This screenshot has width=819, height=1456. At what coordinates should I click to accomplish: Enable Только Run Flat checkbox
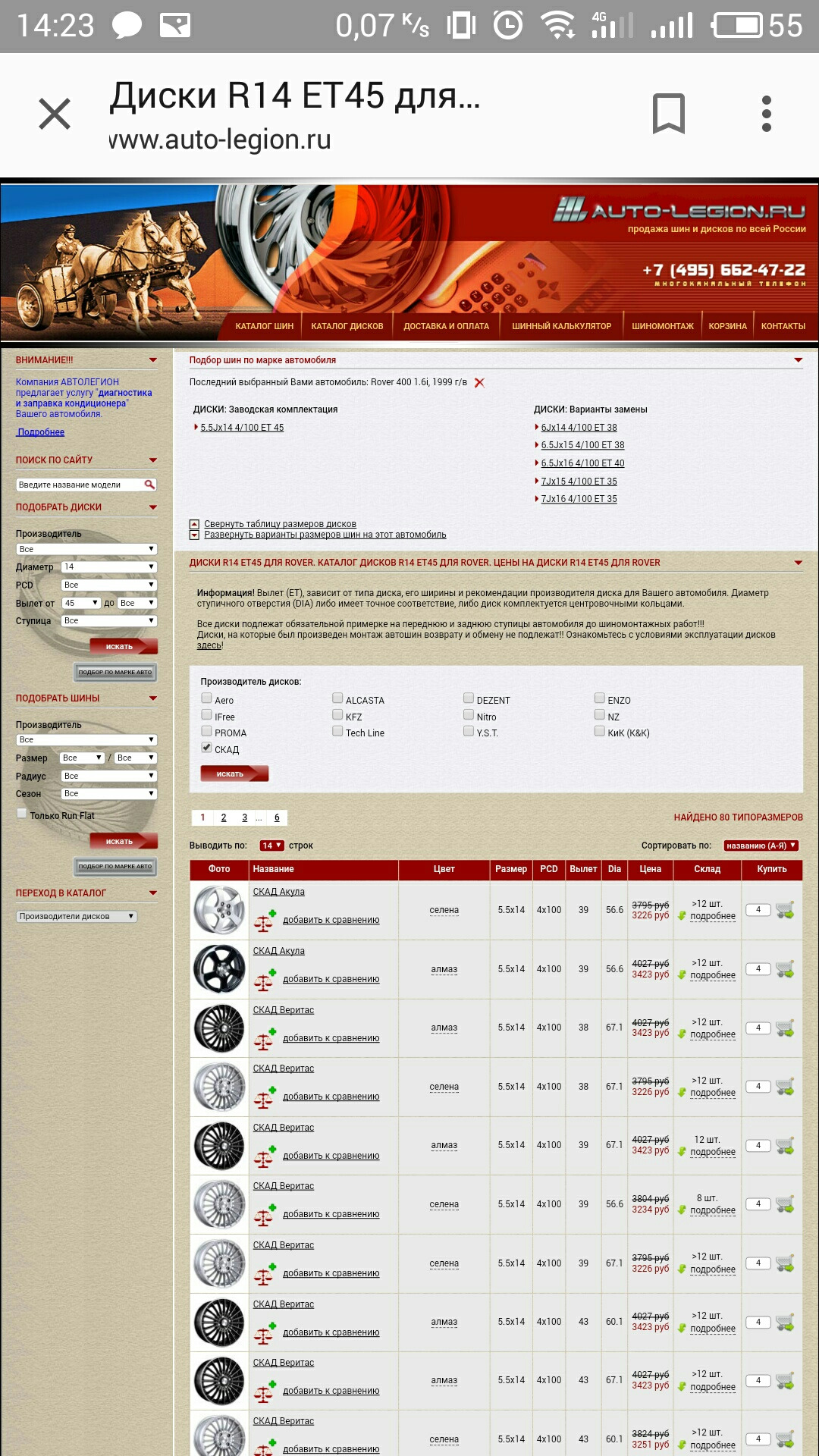(22, 814)
